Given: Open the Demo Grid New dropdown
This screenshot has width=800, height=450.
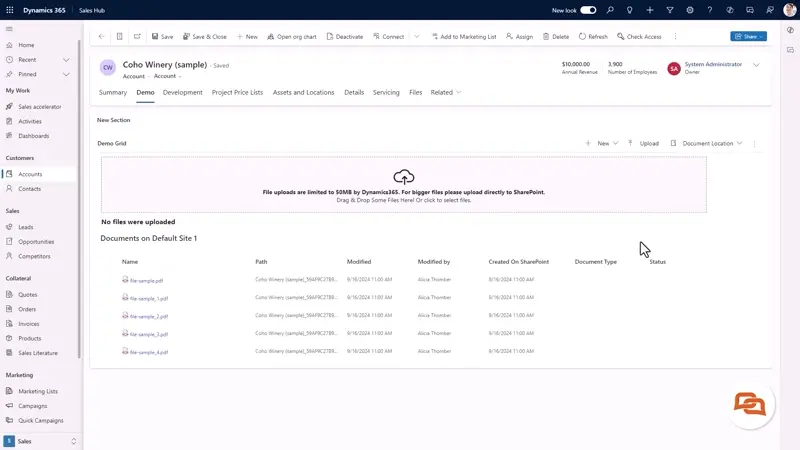Looking at the screenshot, I should 603,143.
